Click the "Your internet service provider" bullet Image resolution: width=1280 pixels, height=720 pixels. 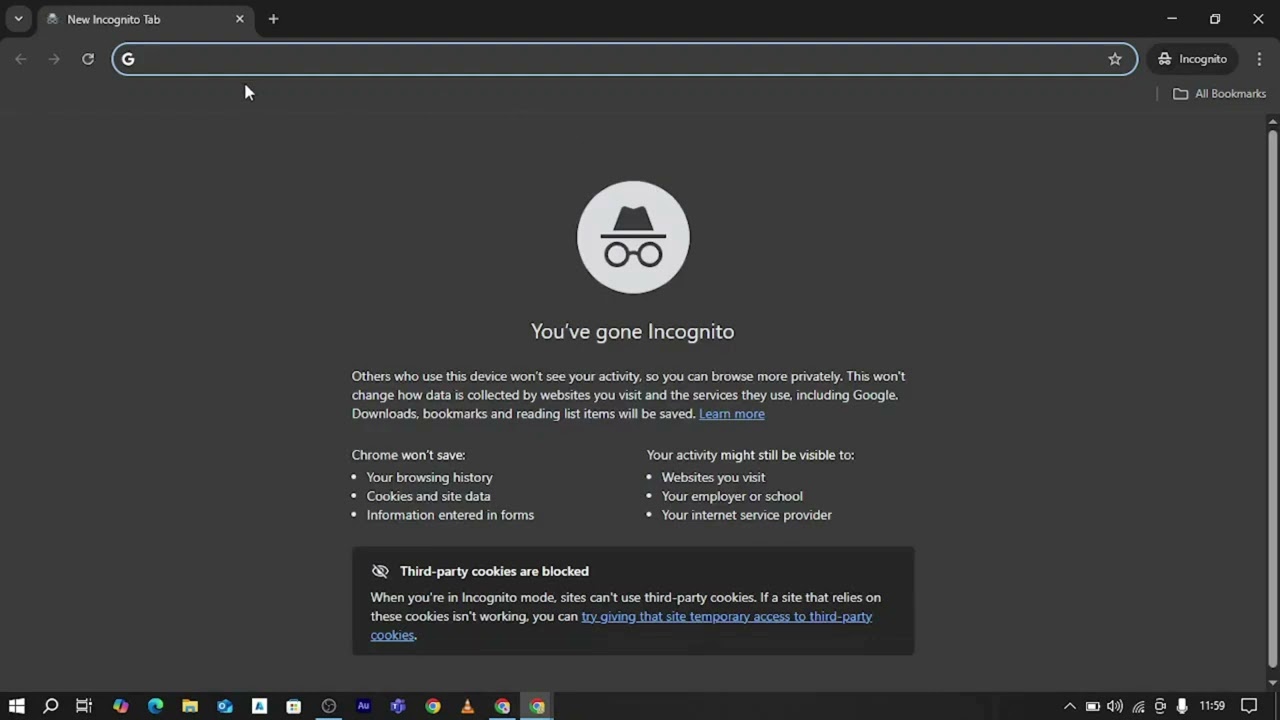click(x=746, y=515)
